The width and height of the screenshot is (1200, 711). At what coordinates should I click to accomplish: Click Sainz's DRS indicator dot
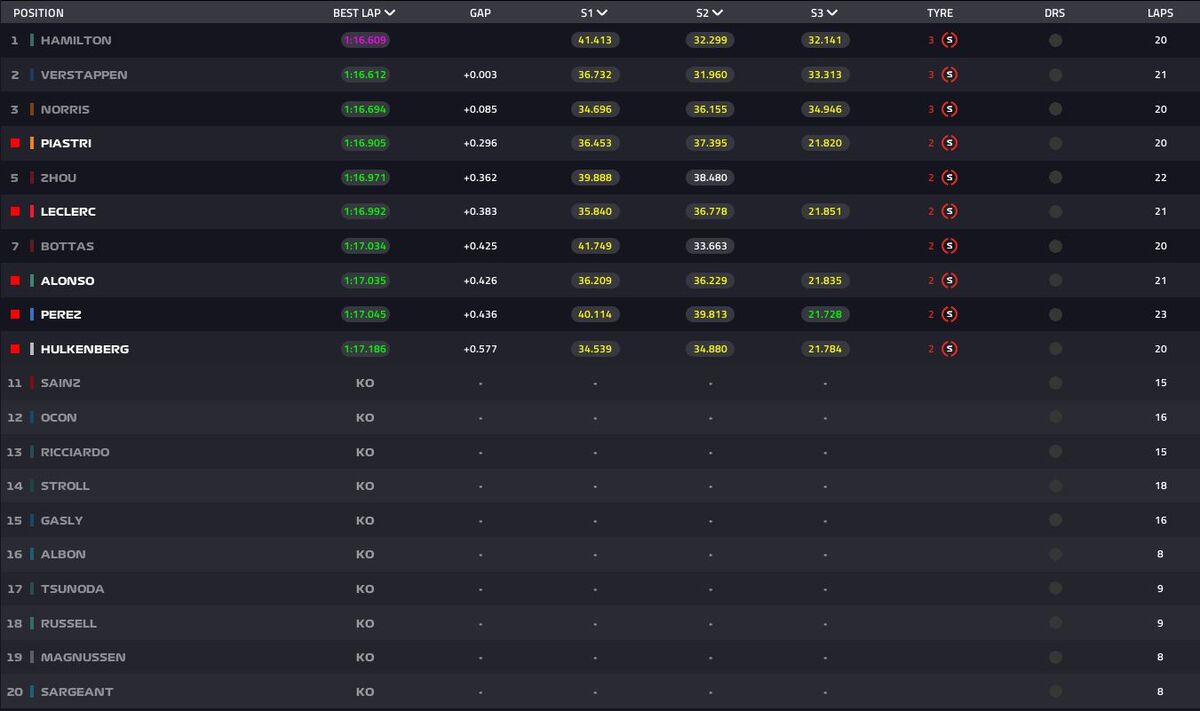pyautogui.click(x=1055, y=383)
